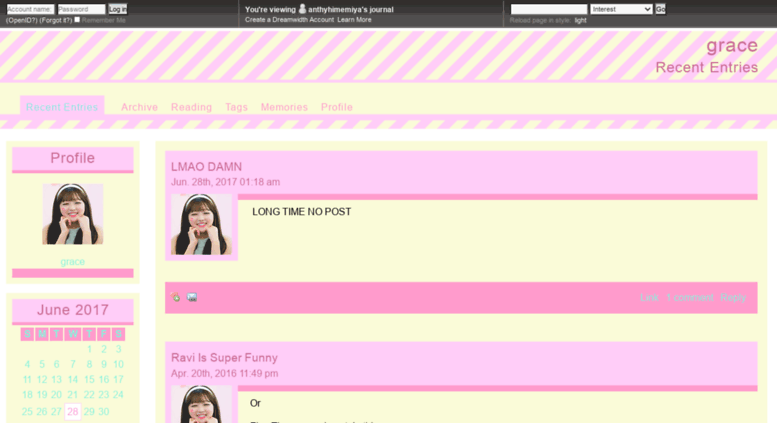Click the Go search button
This screenshot has height=423, width=777.
661,9
